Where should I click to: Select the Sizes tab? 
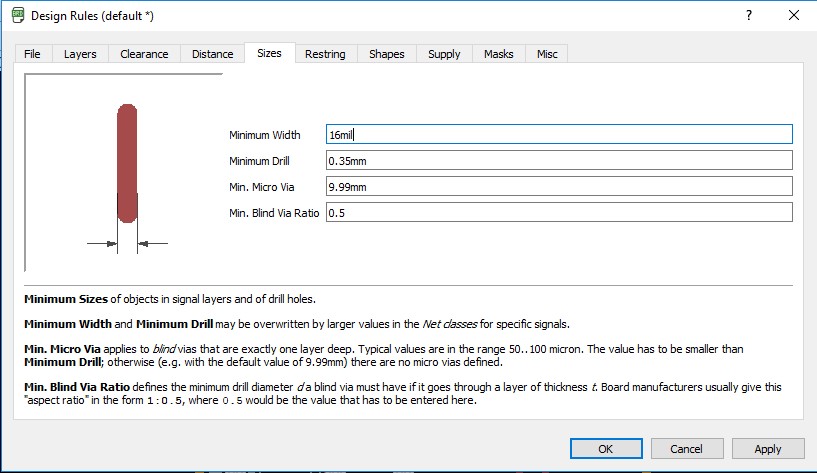[x=269, y=53]
